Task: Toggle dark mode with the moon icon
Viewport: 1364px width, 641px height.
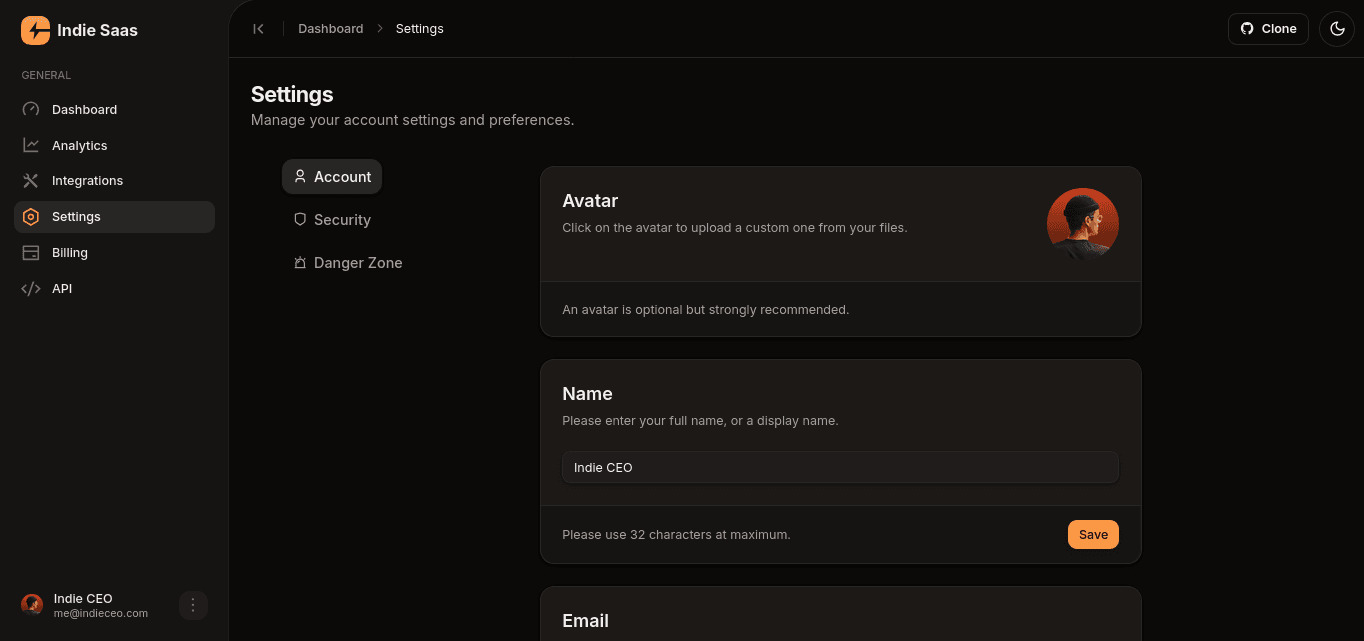Action: click(1337, 28)
